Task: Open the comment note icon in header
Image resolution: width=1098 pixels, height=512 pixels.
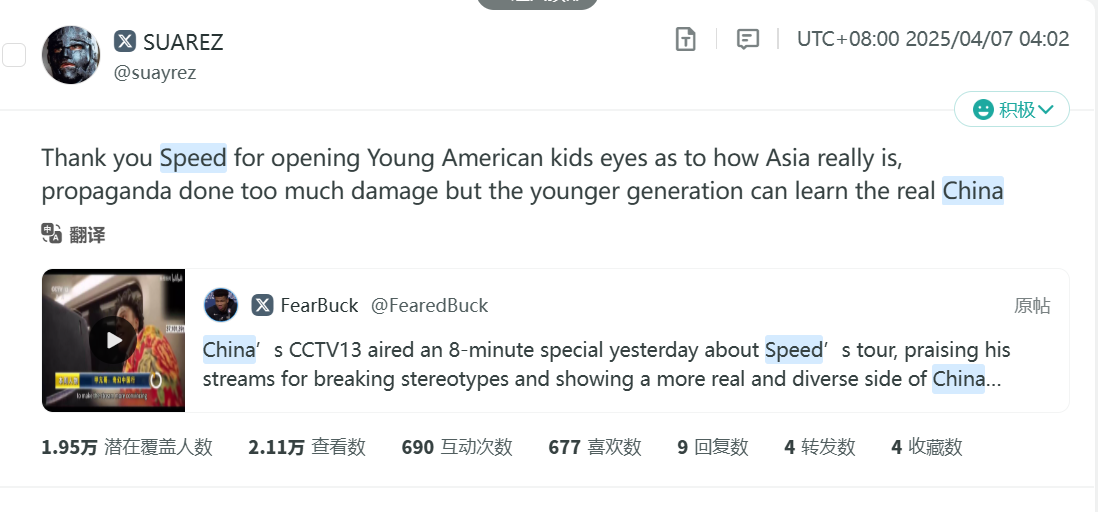Action: pyautogui.click(x=747, y=39)
